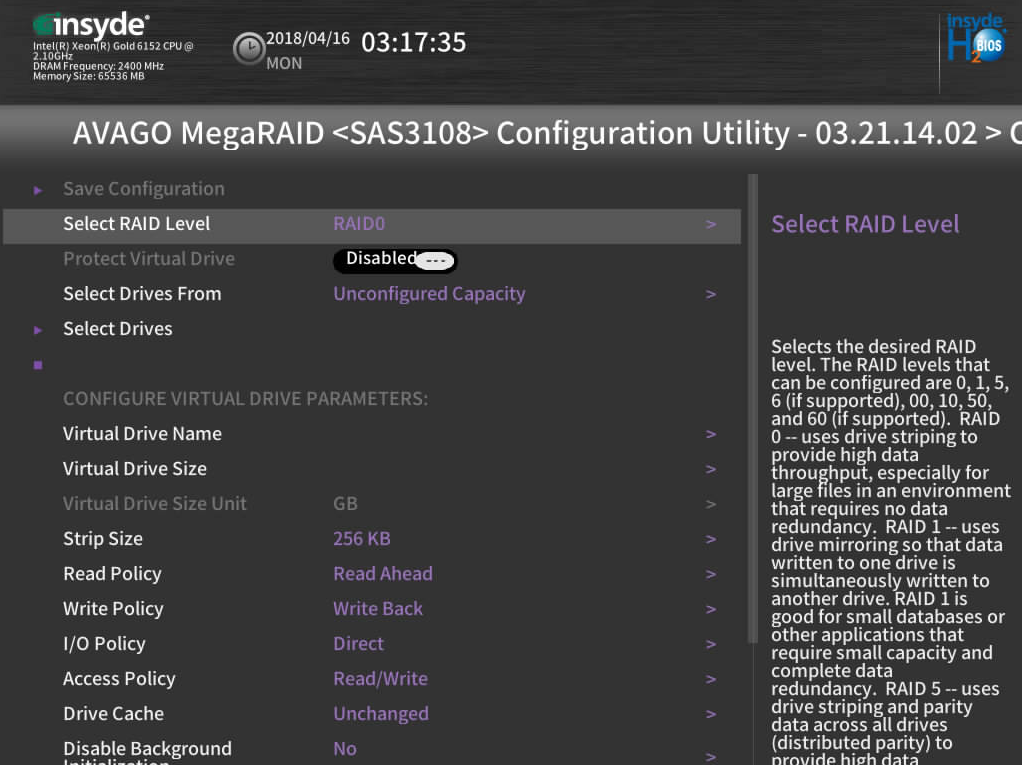Image resolution: width=1022 pixels, height=765 pixels.
Task: Toggle Protect Virtual Drive from Disabled
Action: pyautogui.click(x=394, y=259)
